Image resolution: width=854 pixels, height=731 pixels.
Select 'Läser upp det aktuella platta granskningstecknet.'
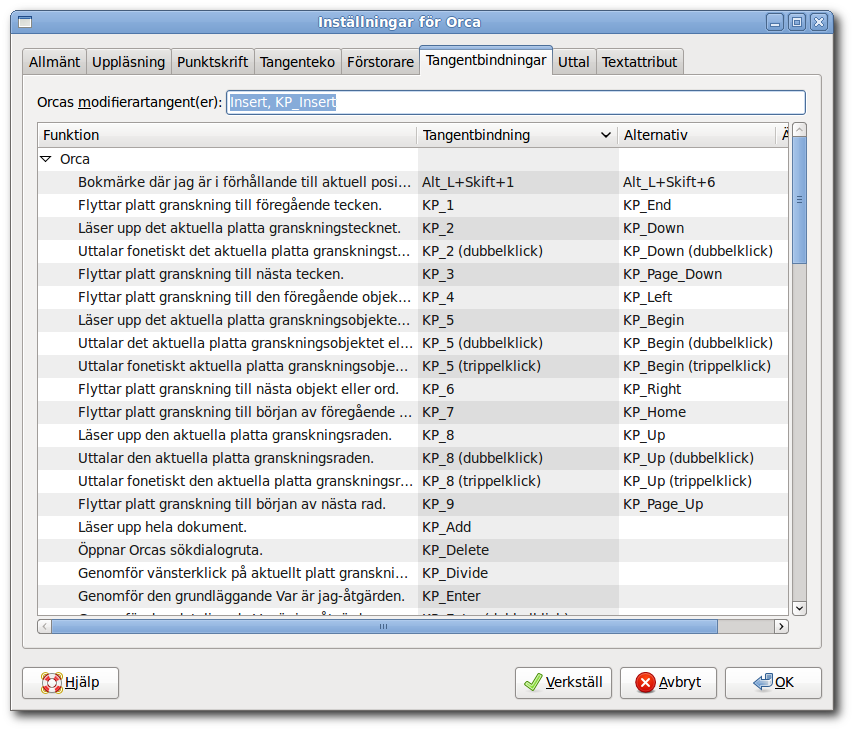tap(413, 228)
